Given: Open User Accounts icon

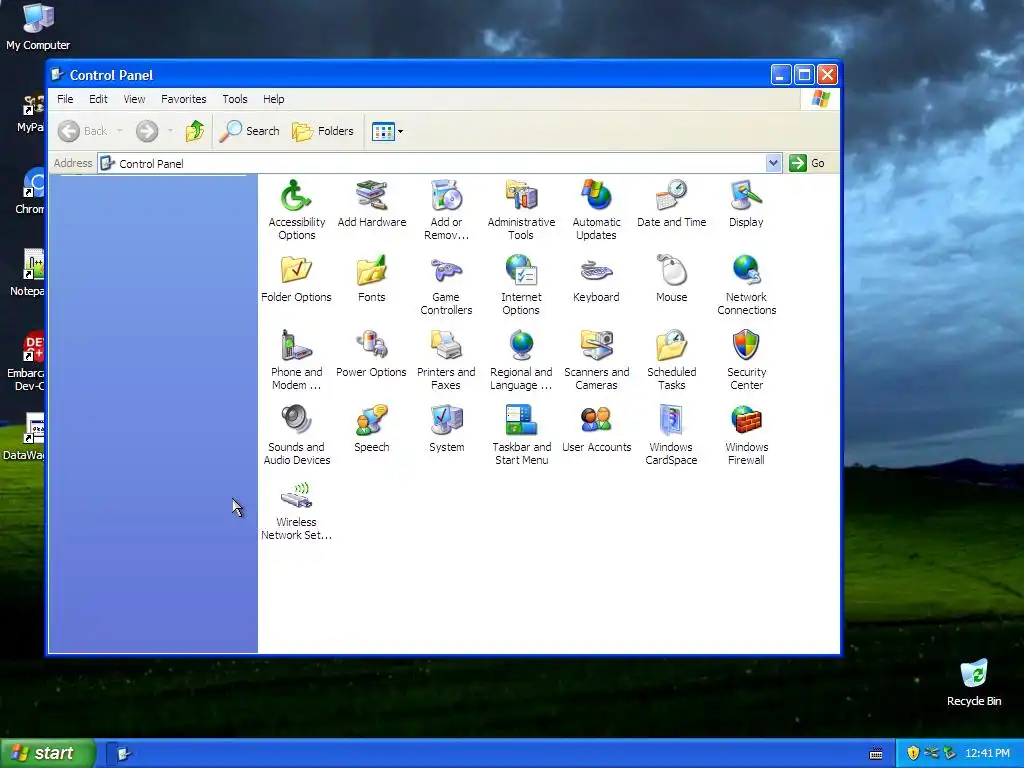Looking at the screenshot, I should click(x=596, y=429).
